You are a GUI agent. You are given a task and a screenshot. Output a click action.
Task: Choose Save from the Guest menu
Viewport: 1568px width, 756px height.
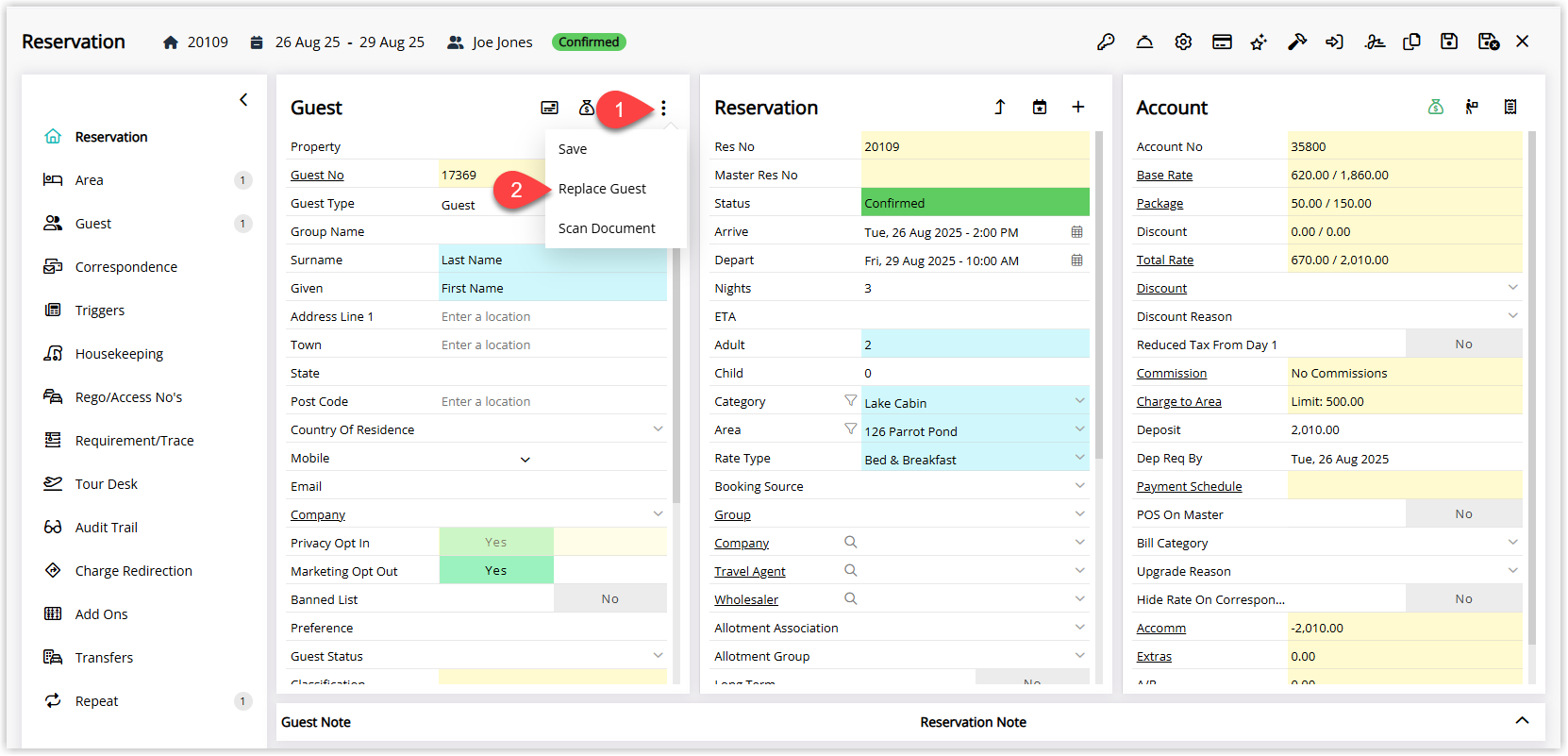(573, 149)
